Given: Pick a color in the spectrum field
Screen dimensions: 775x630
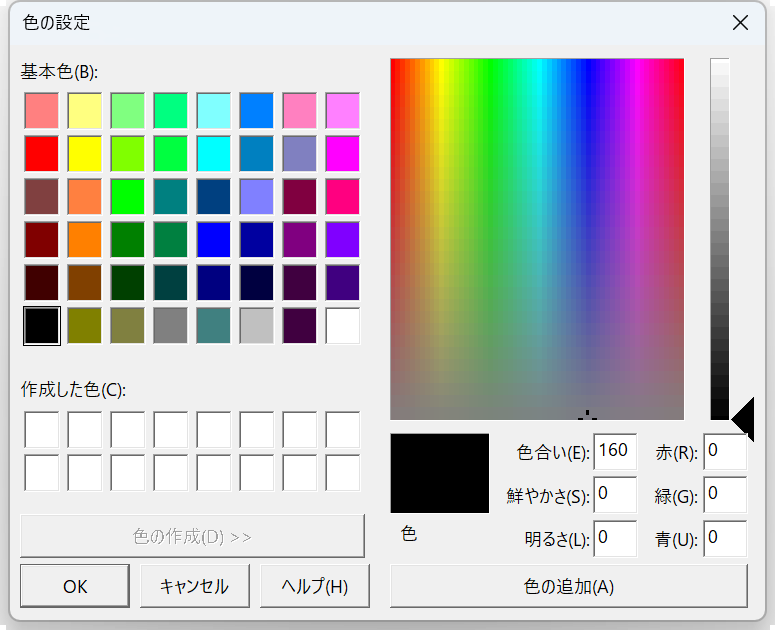Looking at the screenshot, I should (537, 239).
